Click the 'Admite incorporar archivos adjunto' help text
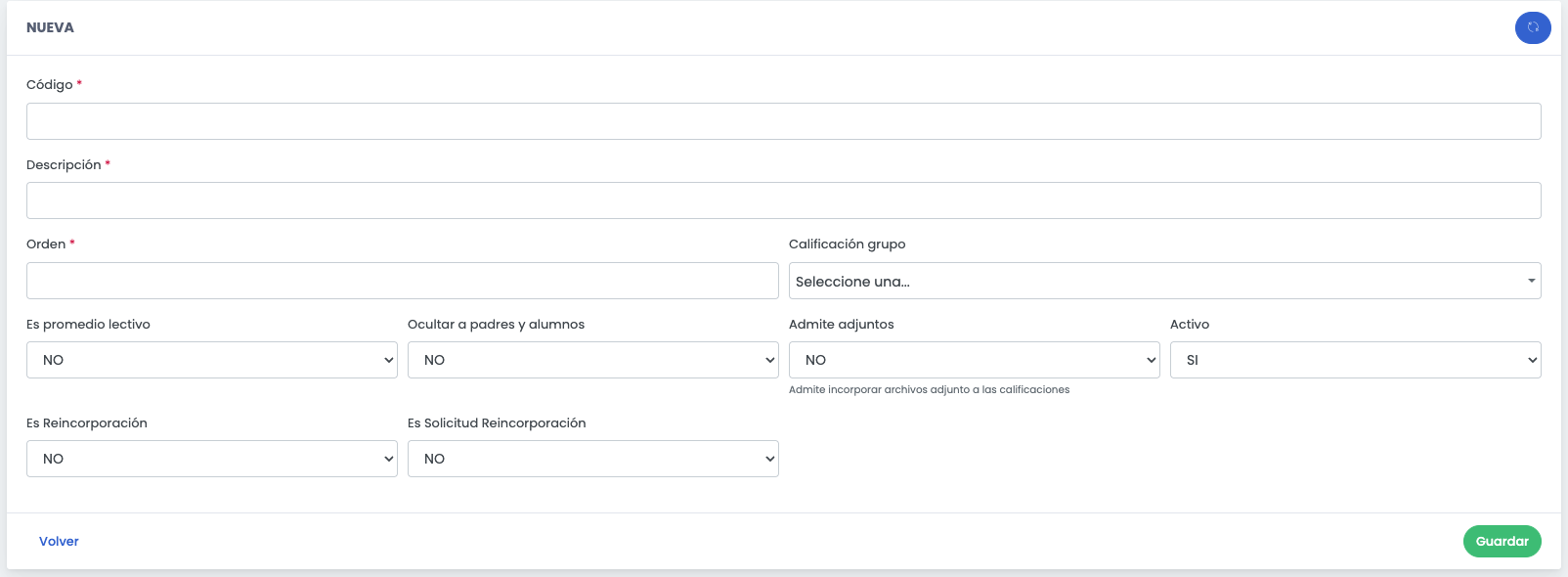This screenshot has height=577, width=1568. (x=929, y=389)
